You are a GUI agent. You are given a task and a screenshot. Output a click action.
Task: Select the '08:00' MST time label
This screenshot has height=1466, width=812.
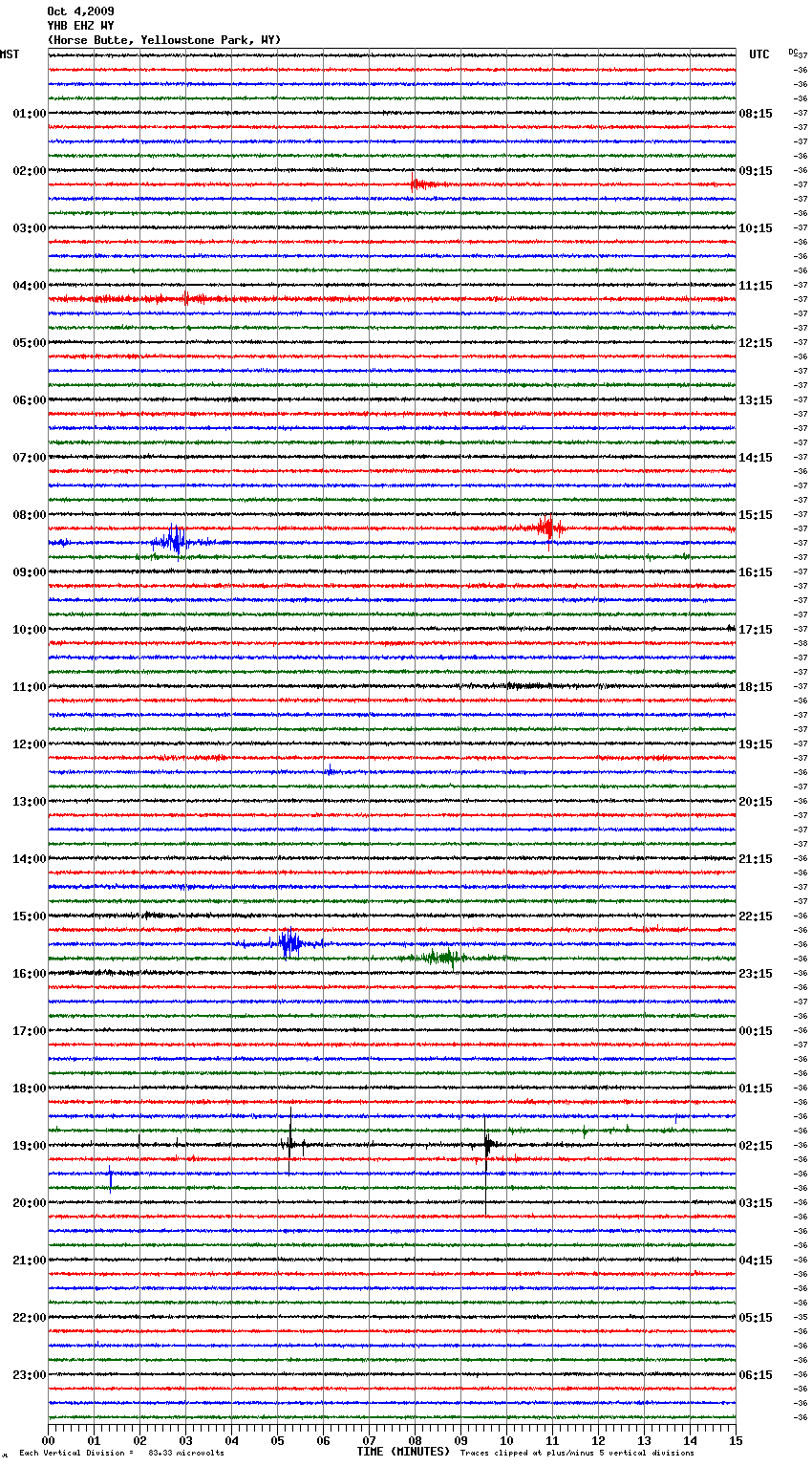coord(29,515)
